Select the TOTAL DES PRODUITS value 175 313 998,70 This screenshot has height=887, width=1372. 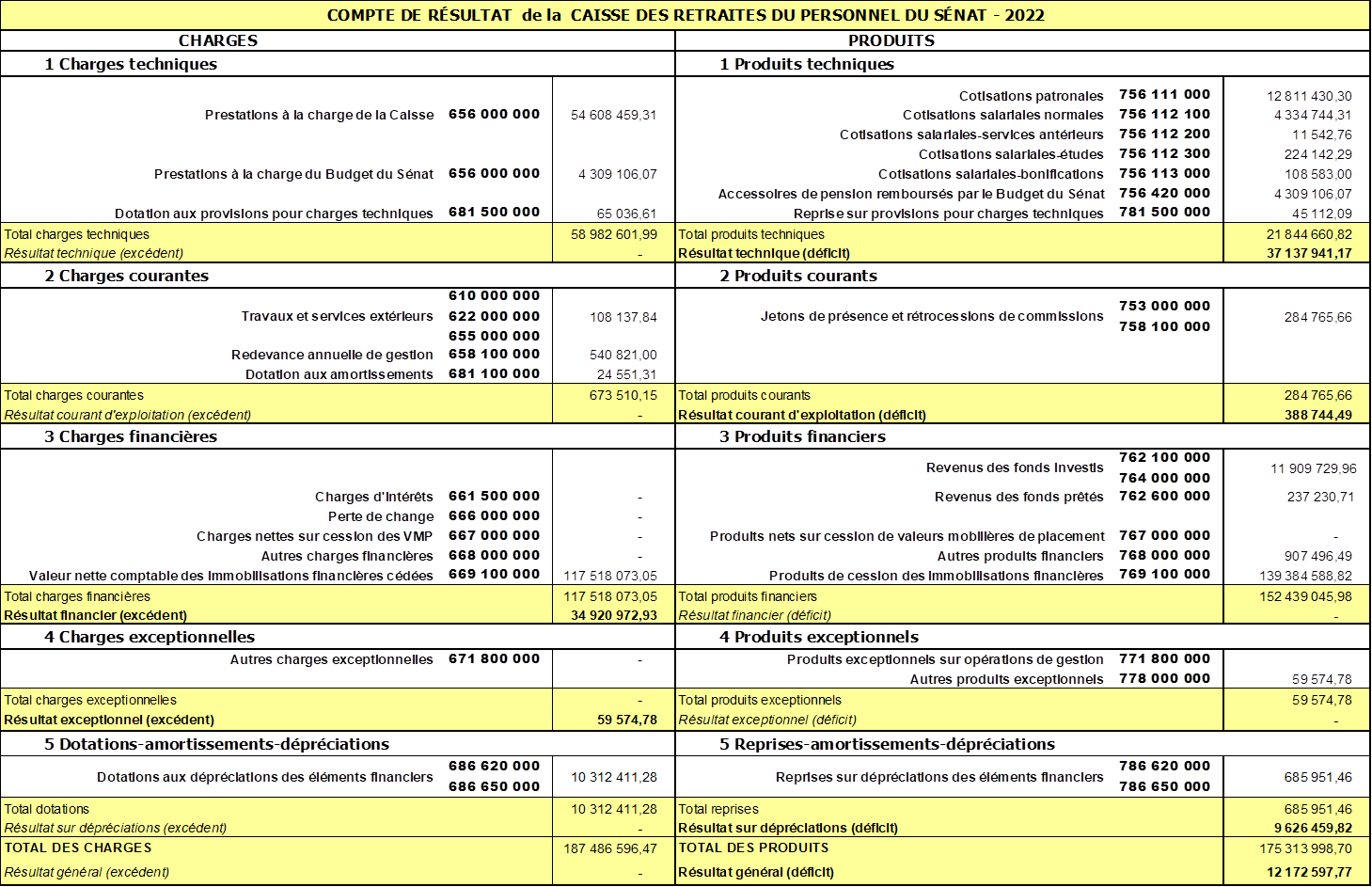[1305, 848]
